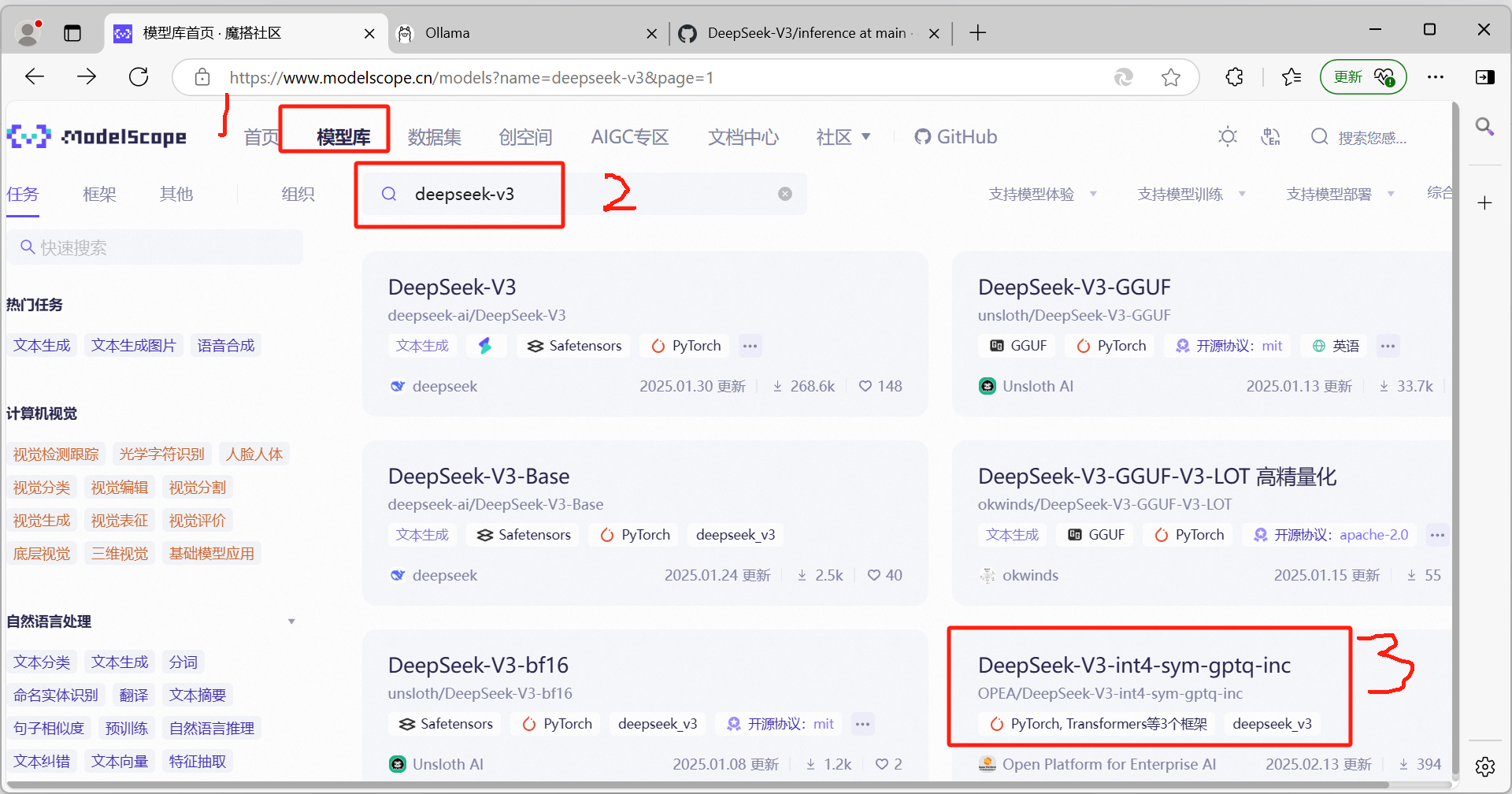Open the 社区 dropdown menu
This screenshot has height=794, width=1512.
click(843, 137)
